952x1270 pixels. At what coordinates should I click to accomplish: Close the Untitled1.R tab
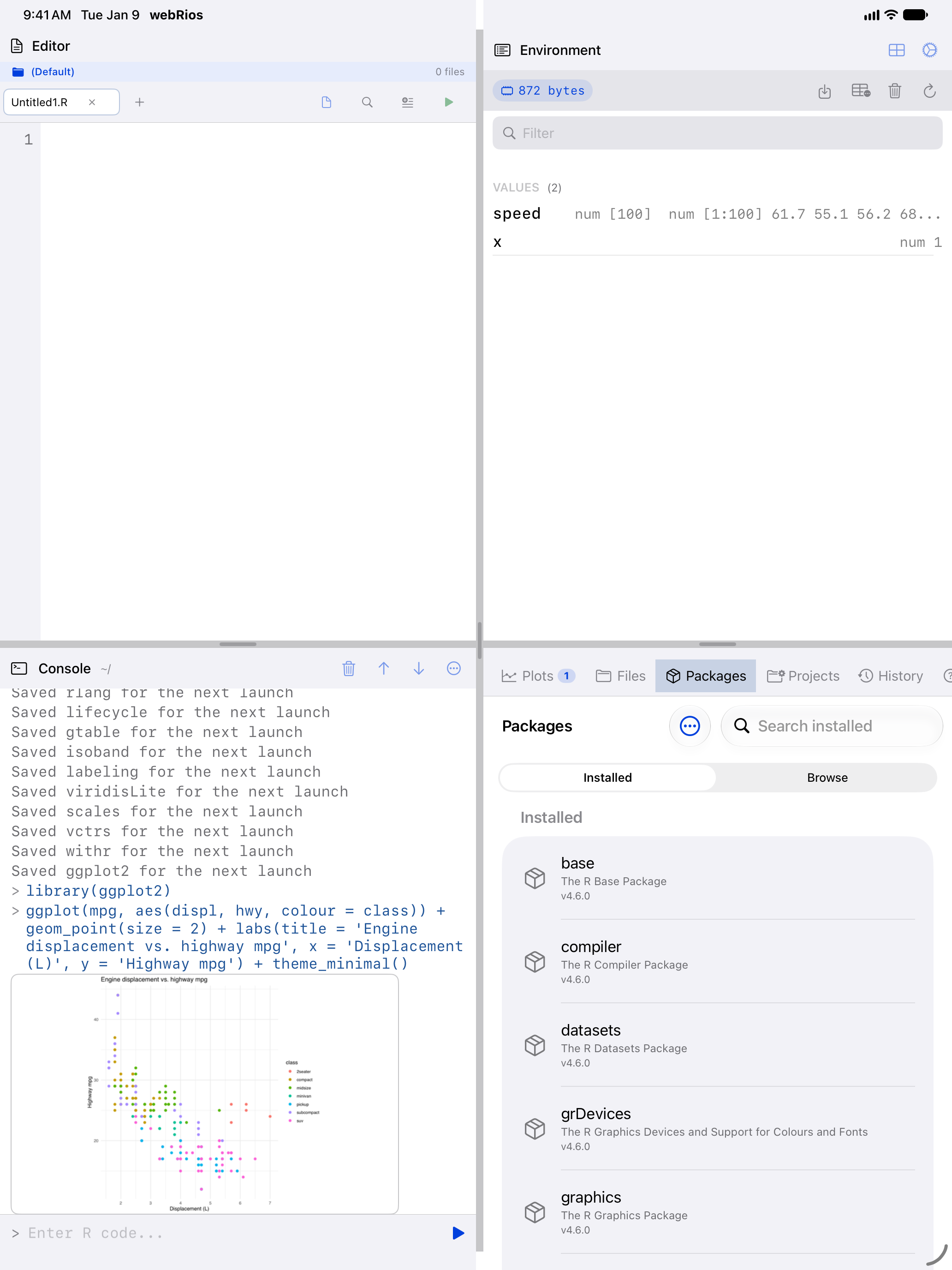pyautogui.click(x=92, y=102)
